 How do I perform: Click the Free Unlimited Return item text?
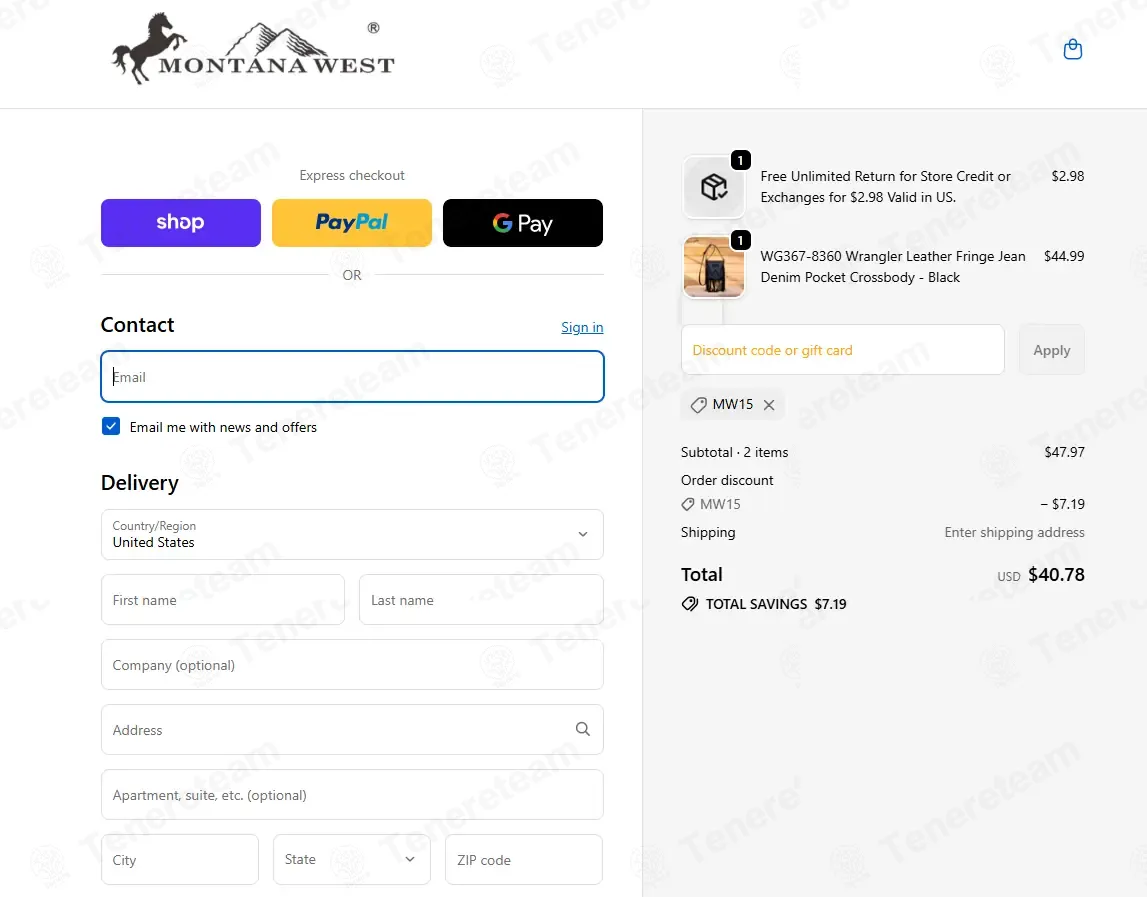coord(885,187)
